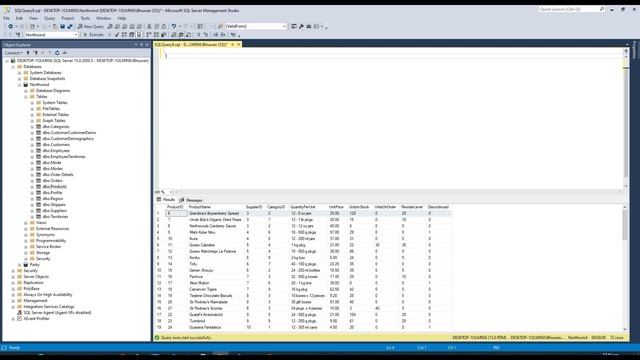
Task: Click the Paste icon in toolbar
Action: 164,26
